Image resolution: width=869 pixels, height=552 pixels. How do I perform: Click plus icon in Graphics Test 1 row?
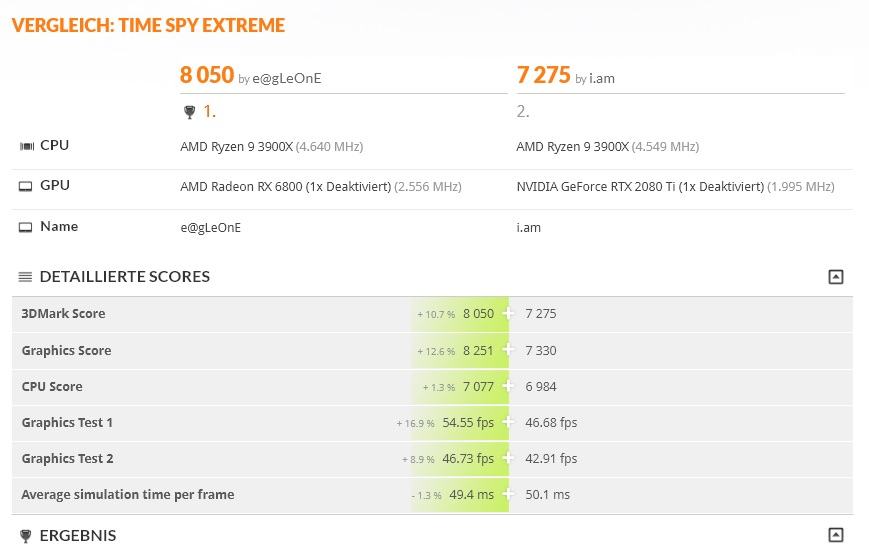(508, 422)
